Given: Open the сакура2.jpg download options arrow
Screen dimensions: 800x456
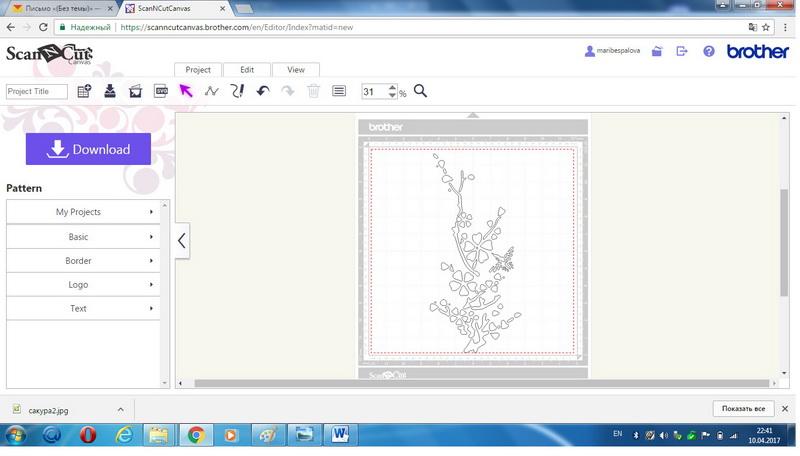Looking at the screenshot, I should pos(120,410).
